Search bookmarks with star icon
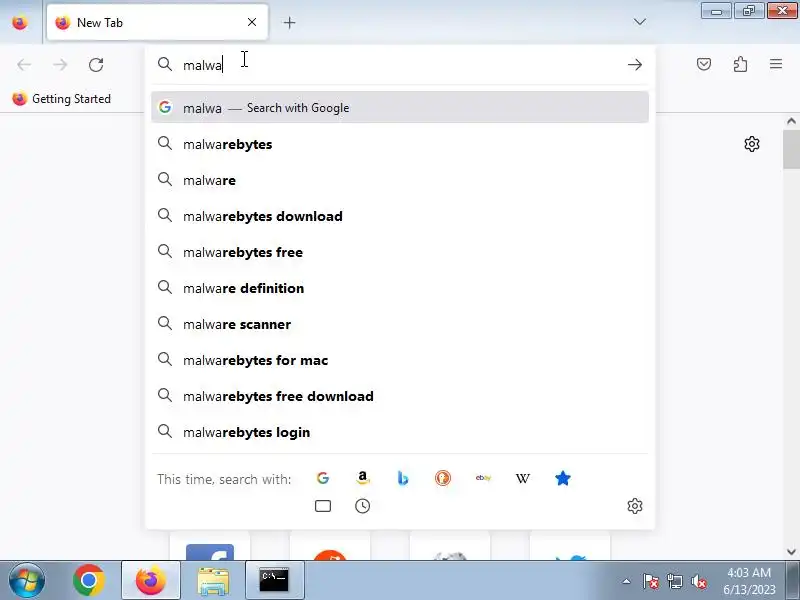The width and height of the screenshot is (800, 600). pyautogui.click(x=563, y=478)
